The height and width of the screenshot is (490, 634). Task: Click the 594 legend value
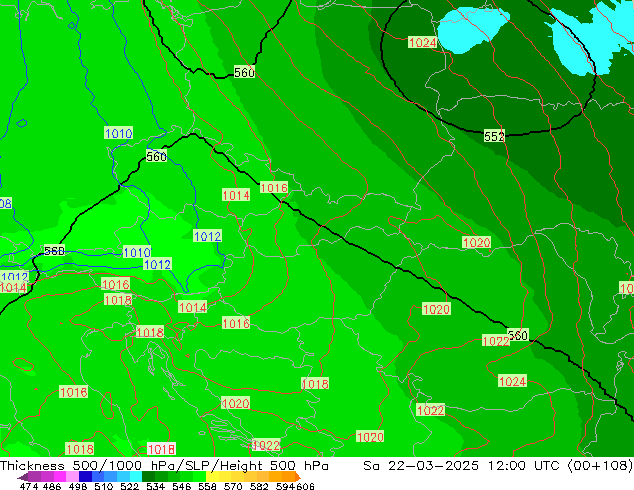(x=285, y=486)
